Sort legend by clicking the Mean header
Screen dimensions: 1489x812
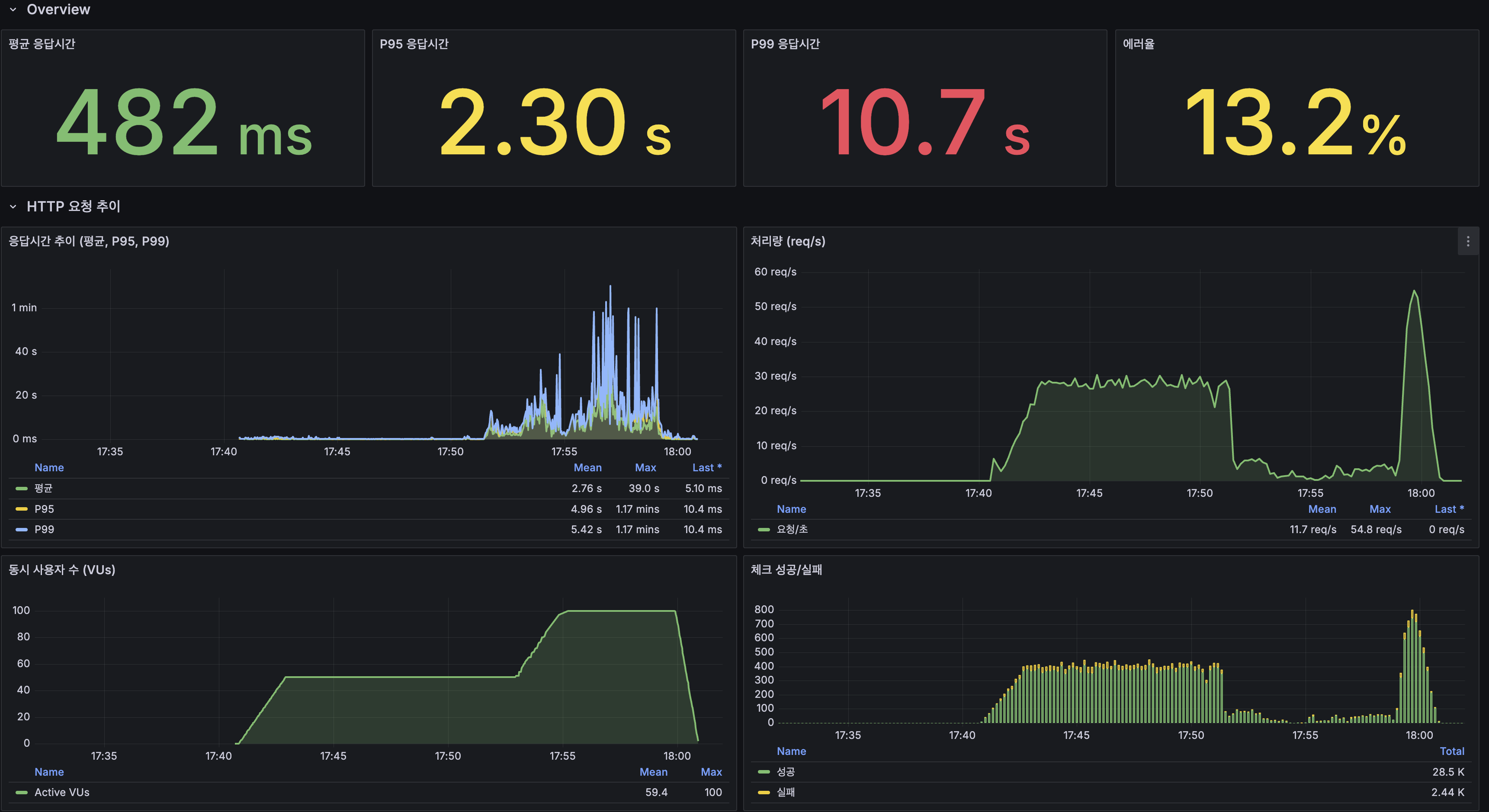point(588,467)
